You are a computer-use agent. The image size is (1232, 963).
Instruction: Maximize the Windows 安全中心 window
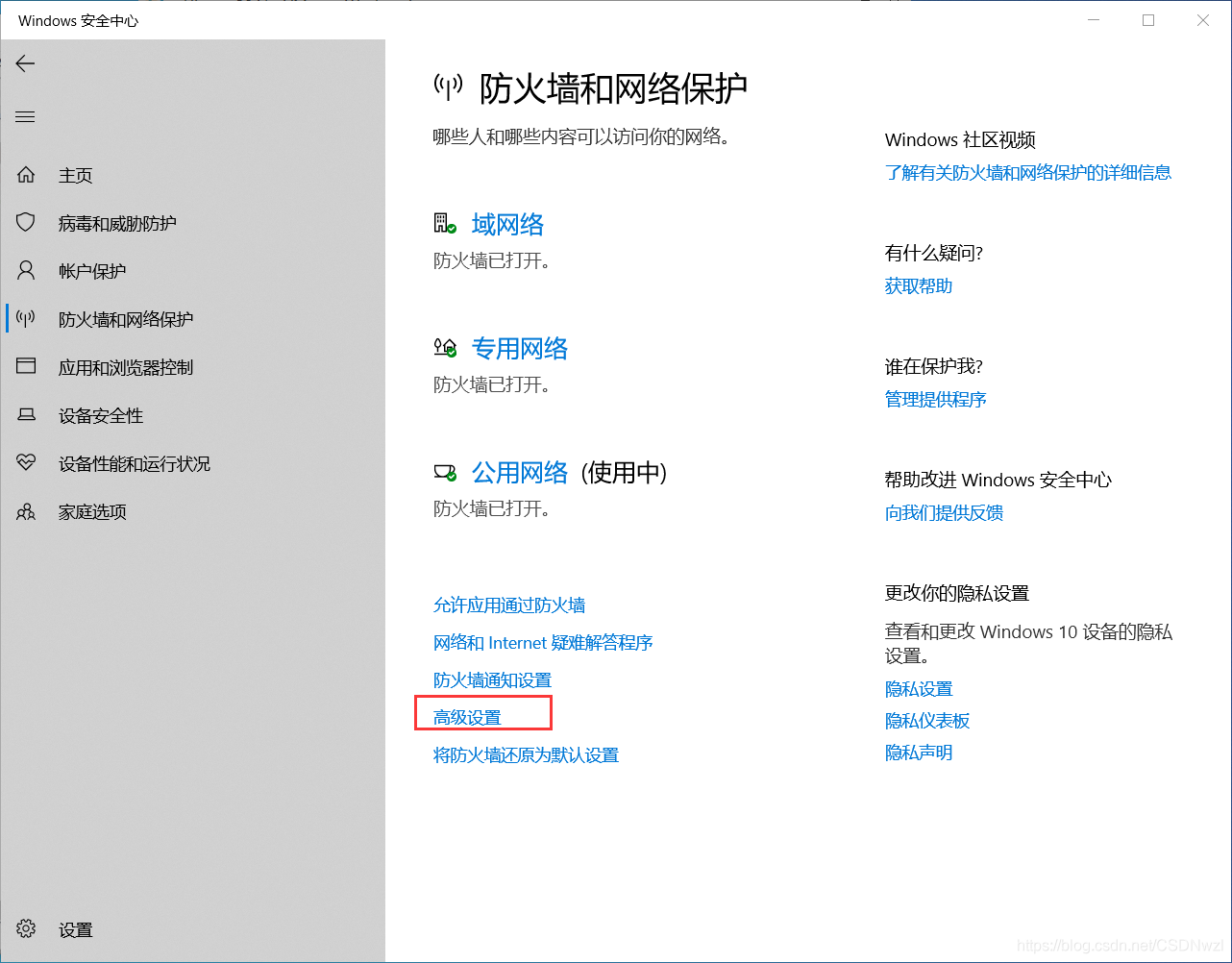(1148, 20)
